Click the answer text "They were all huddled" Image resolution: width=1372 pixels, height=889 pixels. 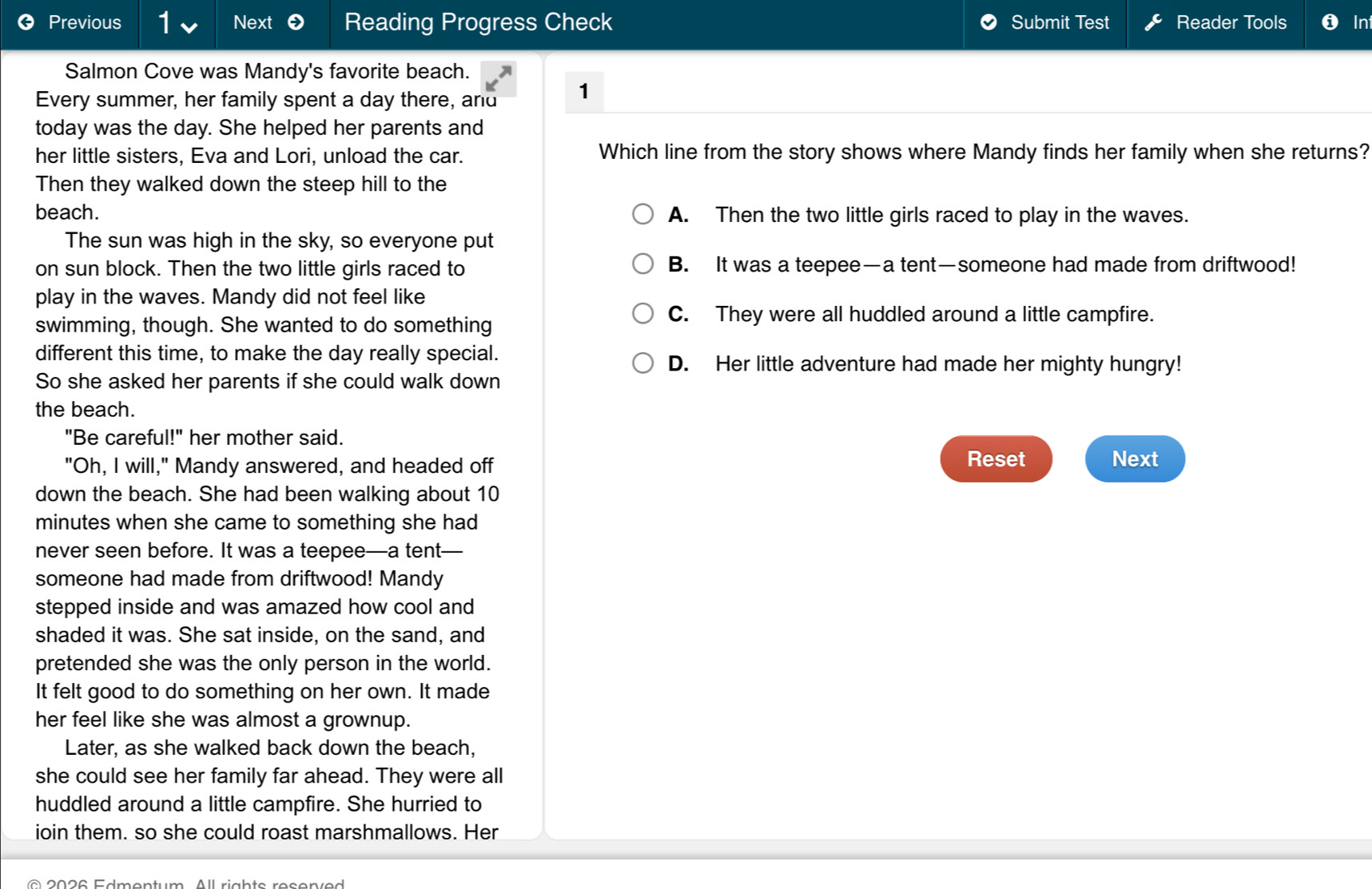click(934, 314)
